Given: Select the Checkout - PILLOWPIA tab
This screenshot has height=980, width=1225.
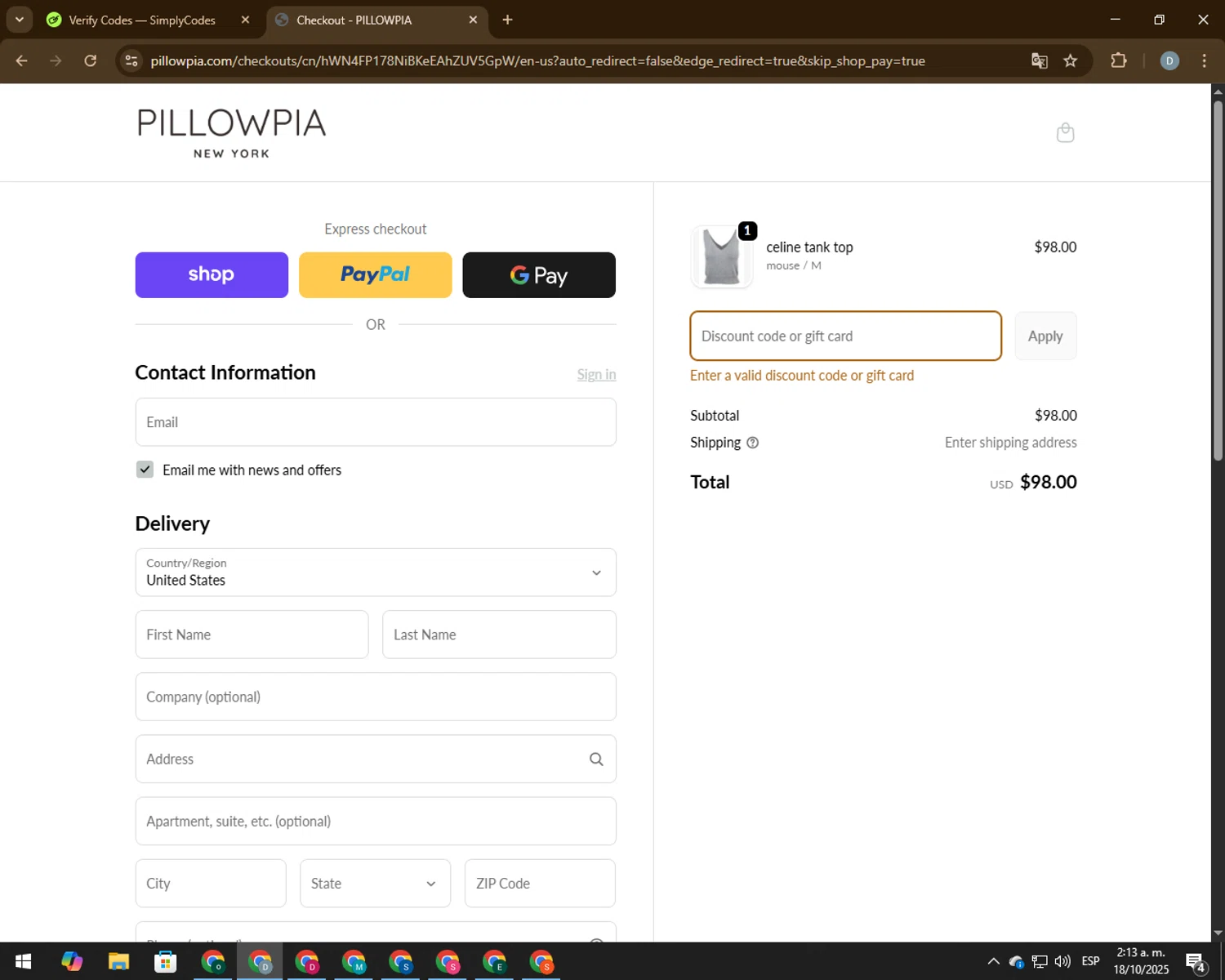Looking at the screenshot, I should point(376,20).
